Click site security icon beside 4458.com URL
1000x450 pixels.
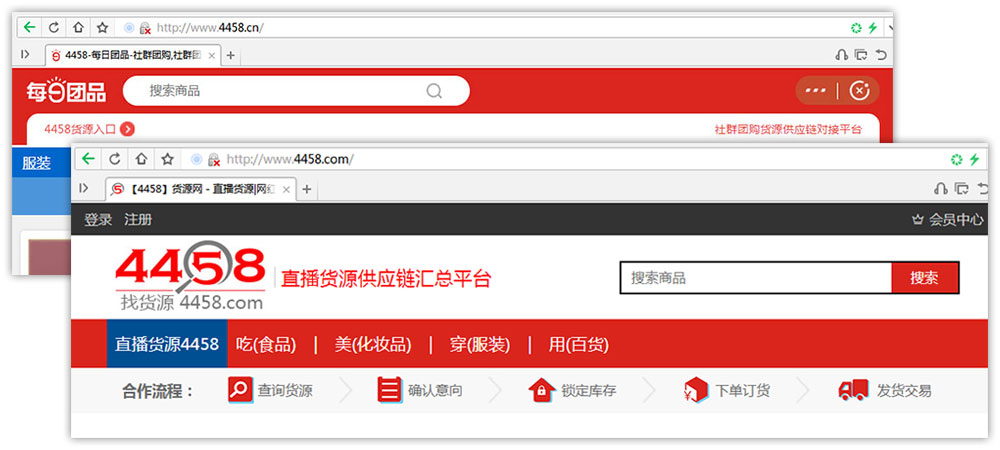pos(214,159)
